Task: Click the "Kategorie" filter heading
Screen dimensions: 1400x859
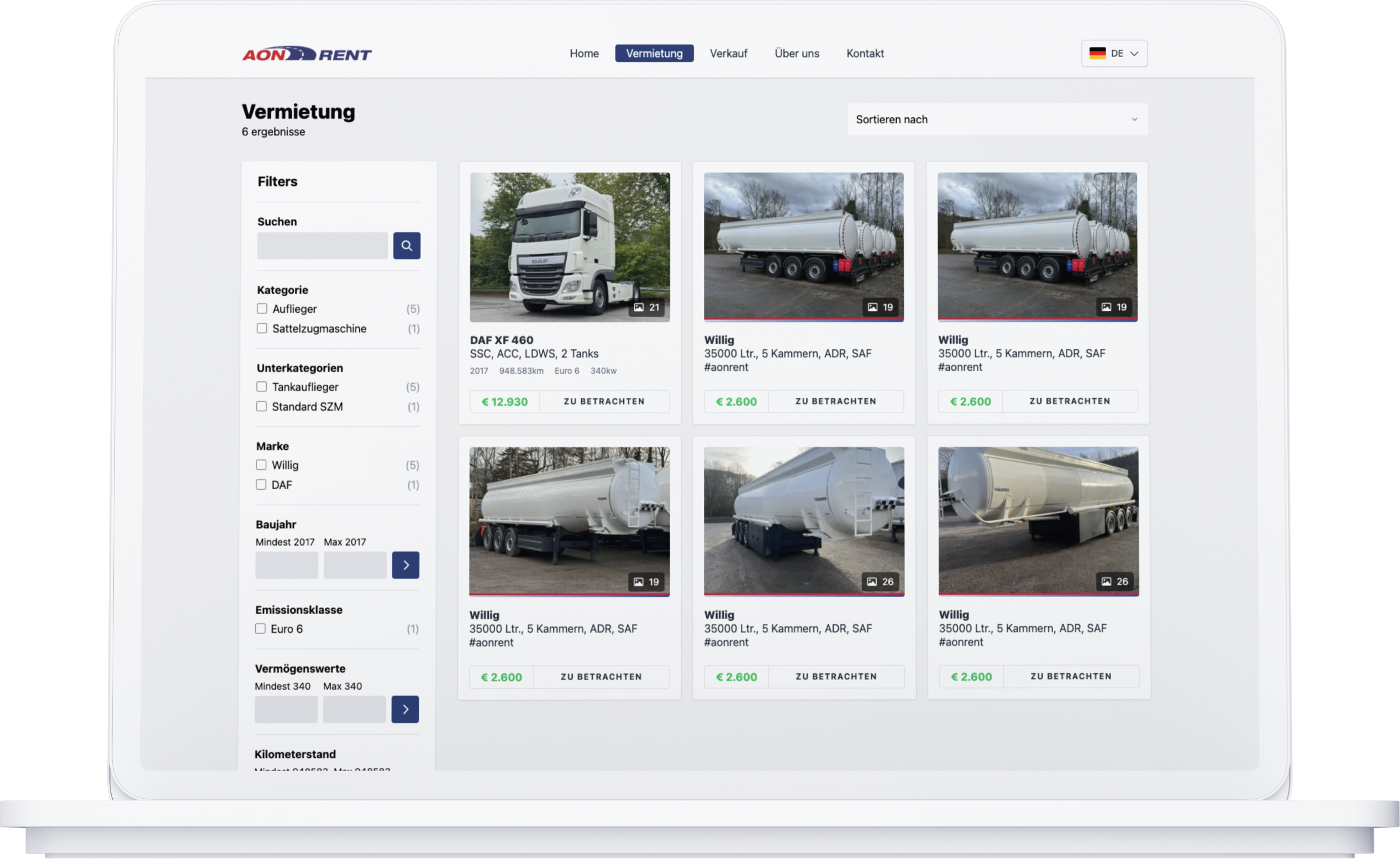Action: (282, 290)
